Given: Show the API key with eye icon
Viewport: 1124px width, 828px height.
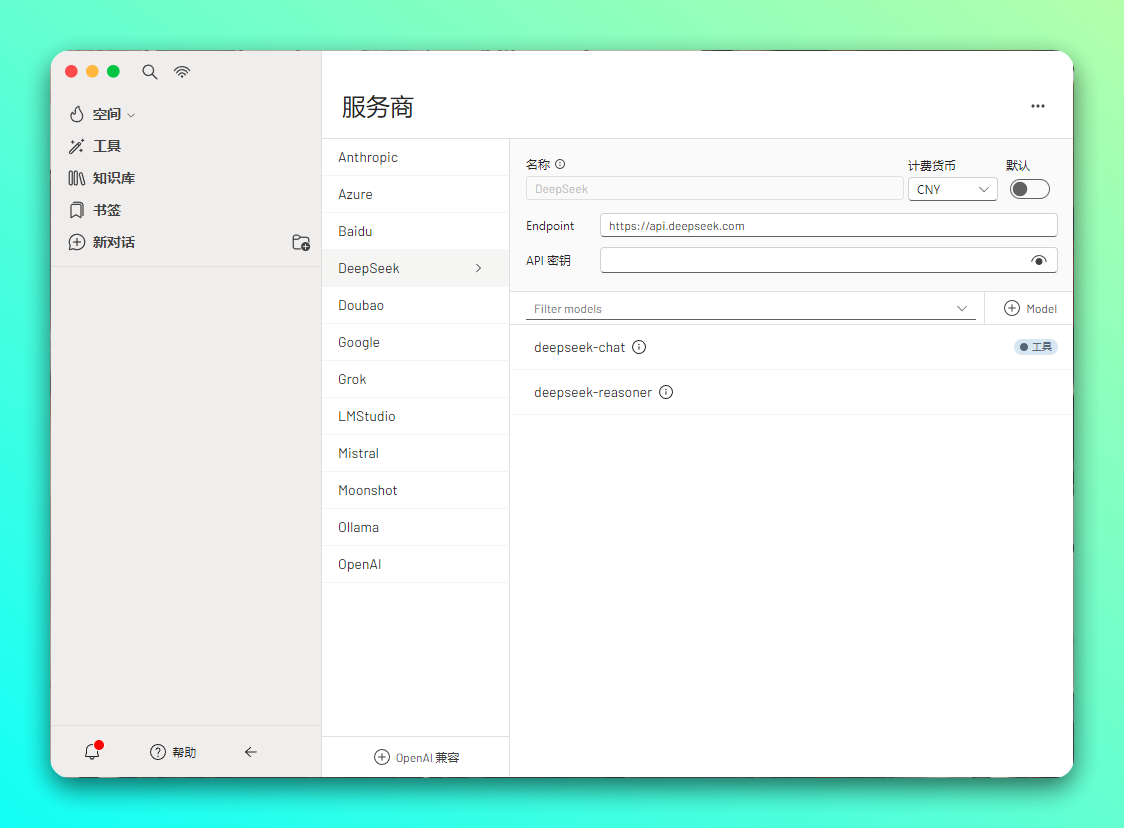Looking at the screenshot, I should [1038, 260].
